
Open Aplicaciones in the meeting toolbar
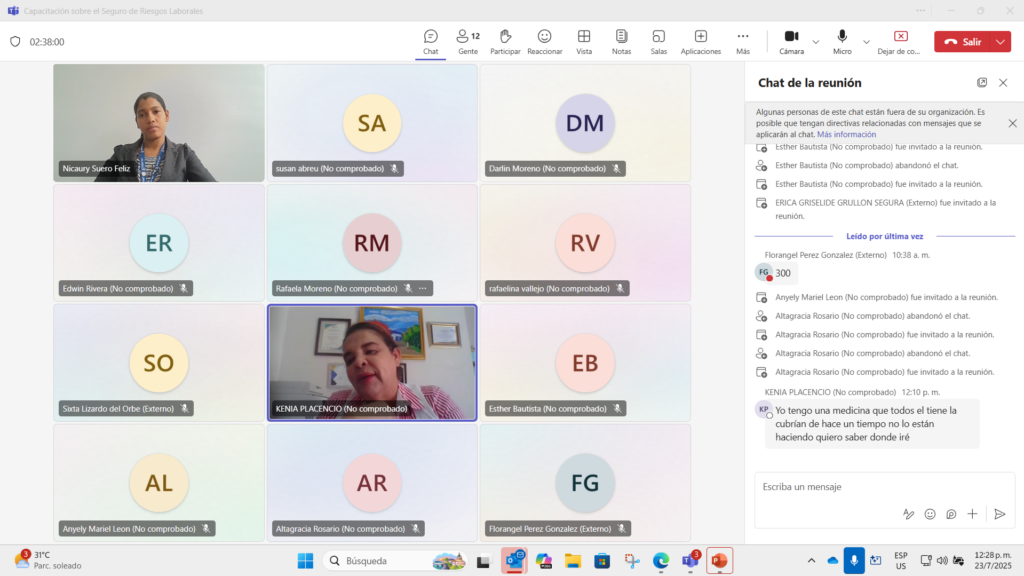tap(701, 42)
